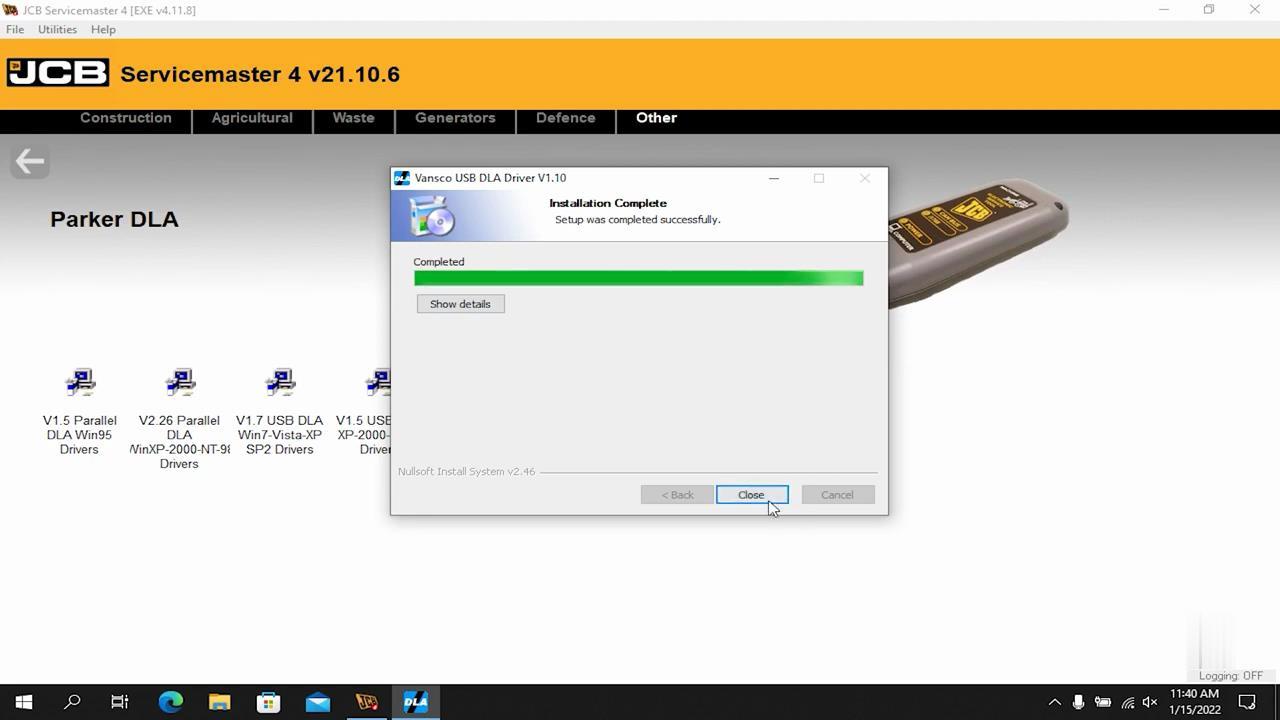The height and width of the screenshot is (720, 1280).
Task: Click the muted volume tray icon
Action: (x=1150, y=702)
